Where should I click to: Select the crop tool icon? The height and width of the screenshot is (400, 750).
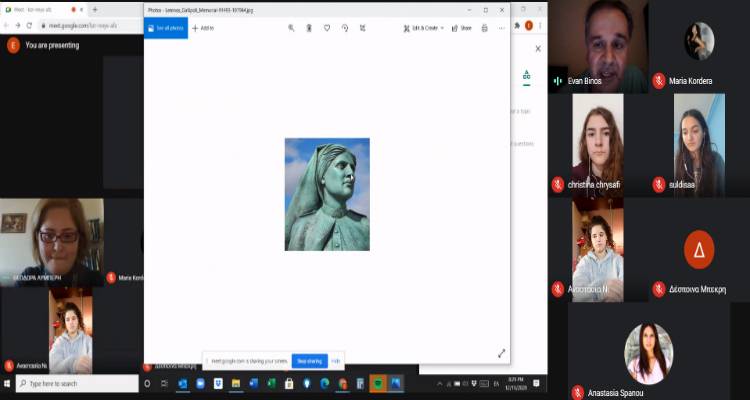point(362,28)
